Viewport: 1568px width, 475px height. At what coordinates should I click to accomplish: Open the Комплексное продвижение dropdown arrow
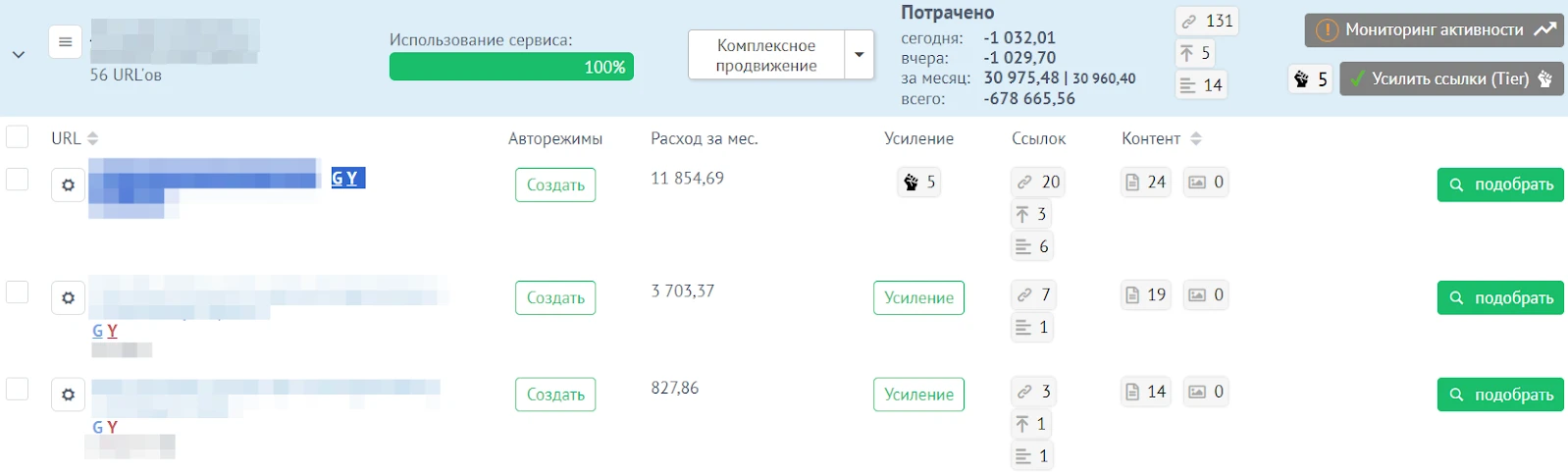[x=860, y=55]
